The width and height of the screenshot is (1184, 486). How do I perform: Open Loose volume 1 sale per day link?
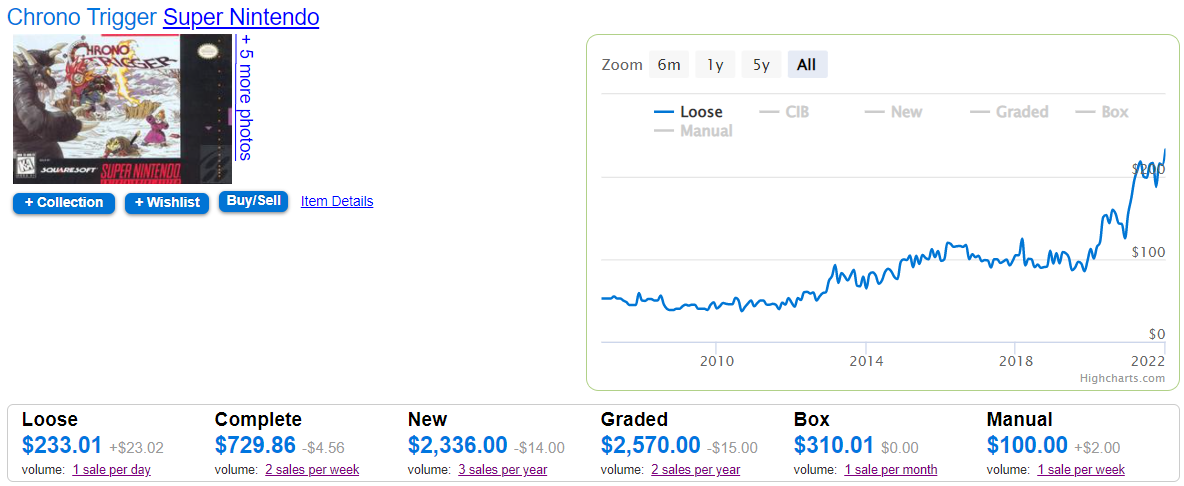[112, 470]
